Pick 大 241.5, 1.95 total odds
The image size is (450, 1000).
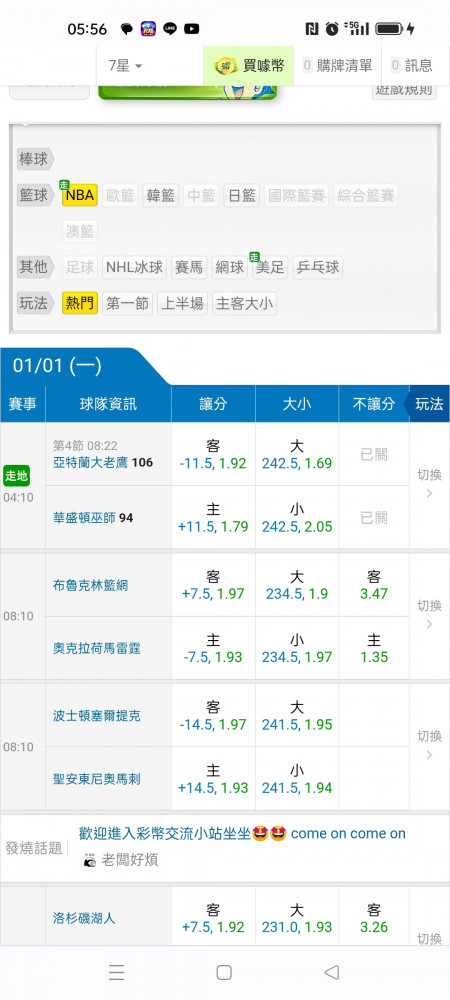(x=296, y=716)
